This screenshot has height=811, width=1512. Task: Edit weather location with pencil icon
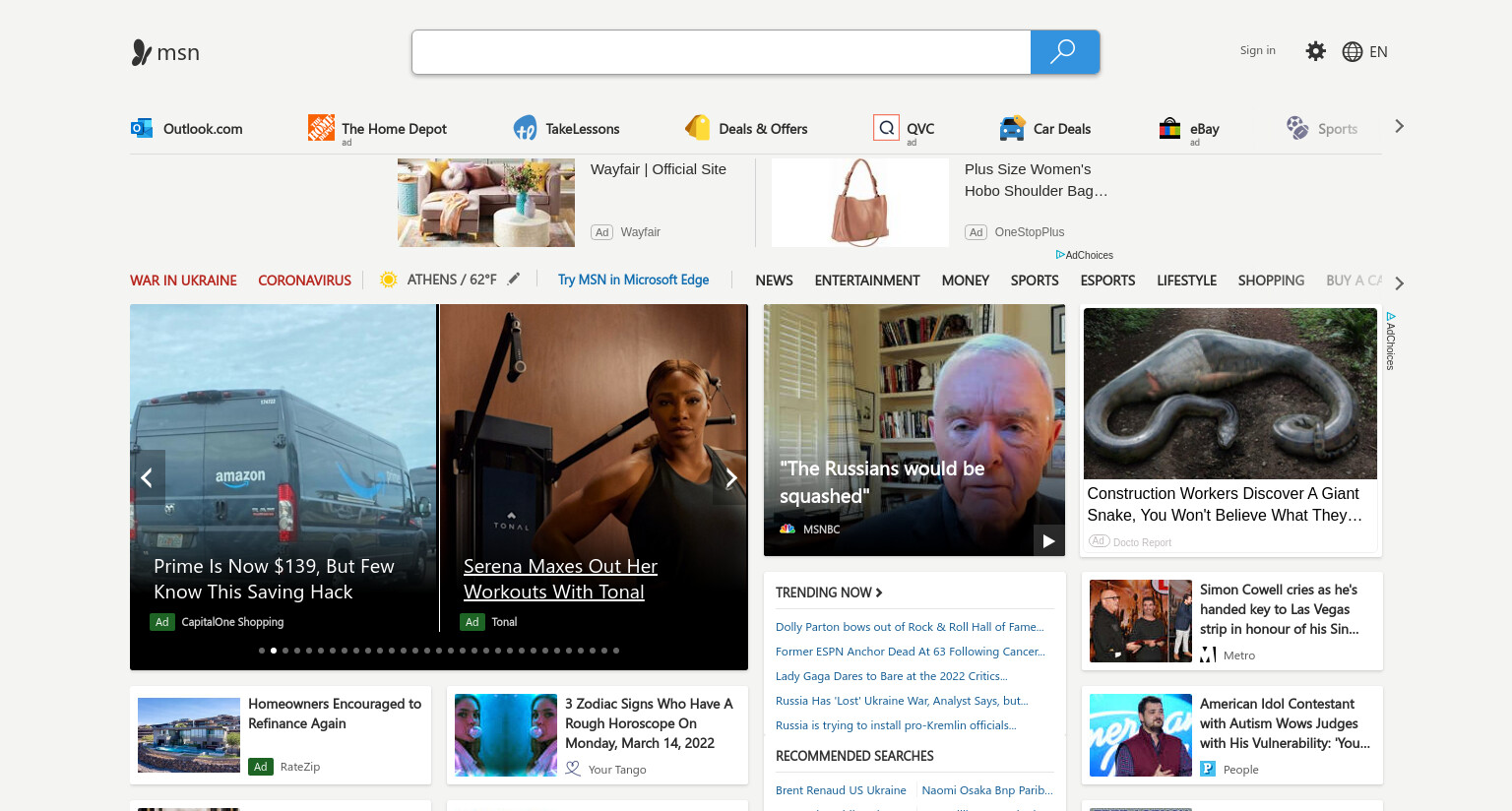pyautogui.click(x=514, y=279)
